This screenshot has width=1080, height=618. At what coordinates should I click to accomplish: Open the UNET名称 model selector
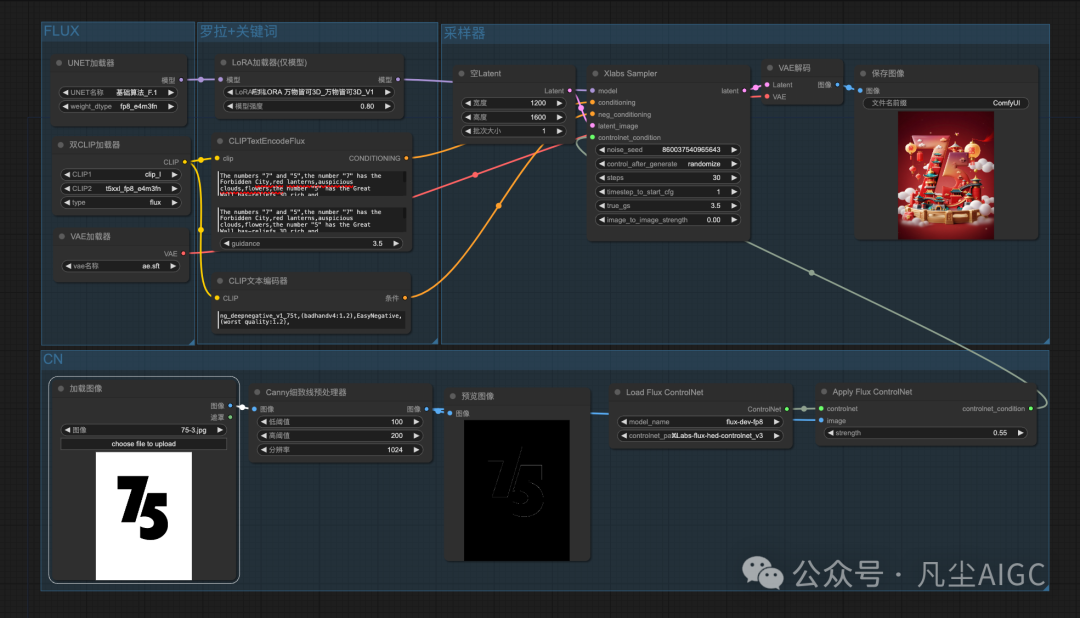click(x=118, y=92)
